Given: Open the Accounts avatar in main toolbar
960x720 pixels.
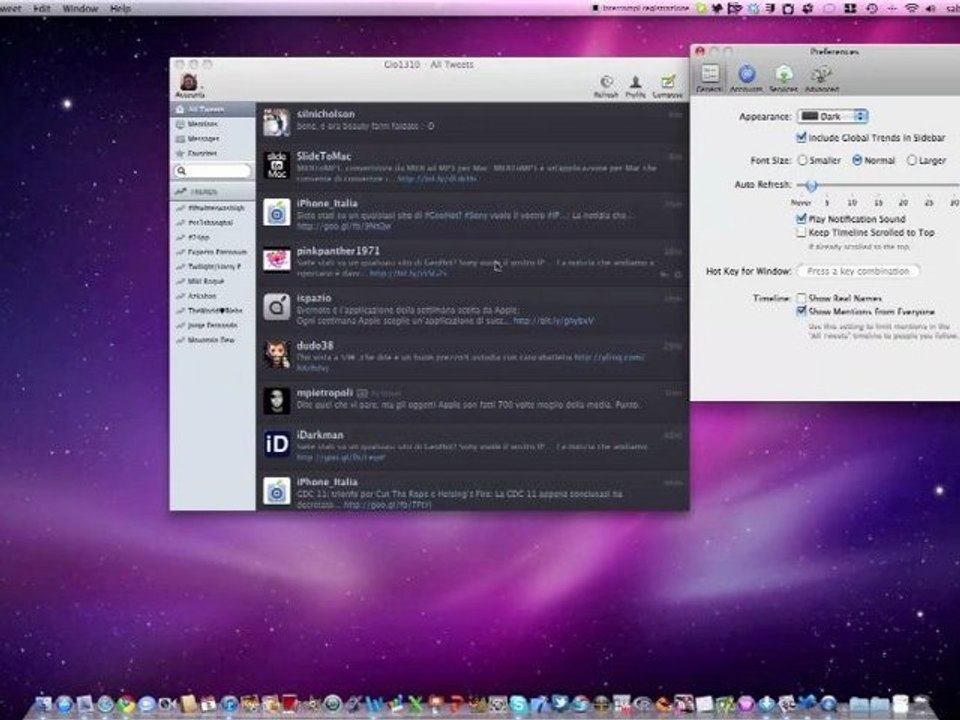Looking at the screenshot, I should coord(189,83).
